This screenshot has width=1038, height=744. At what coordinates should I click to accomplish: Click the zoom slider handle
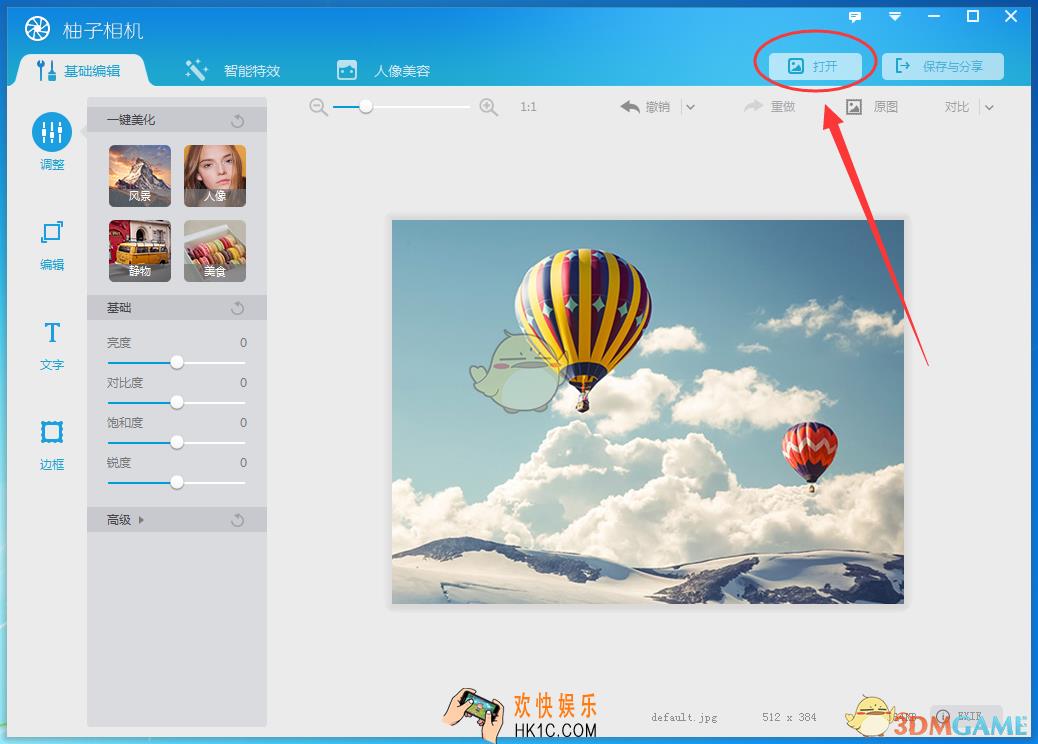pos(366,107)
